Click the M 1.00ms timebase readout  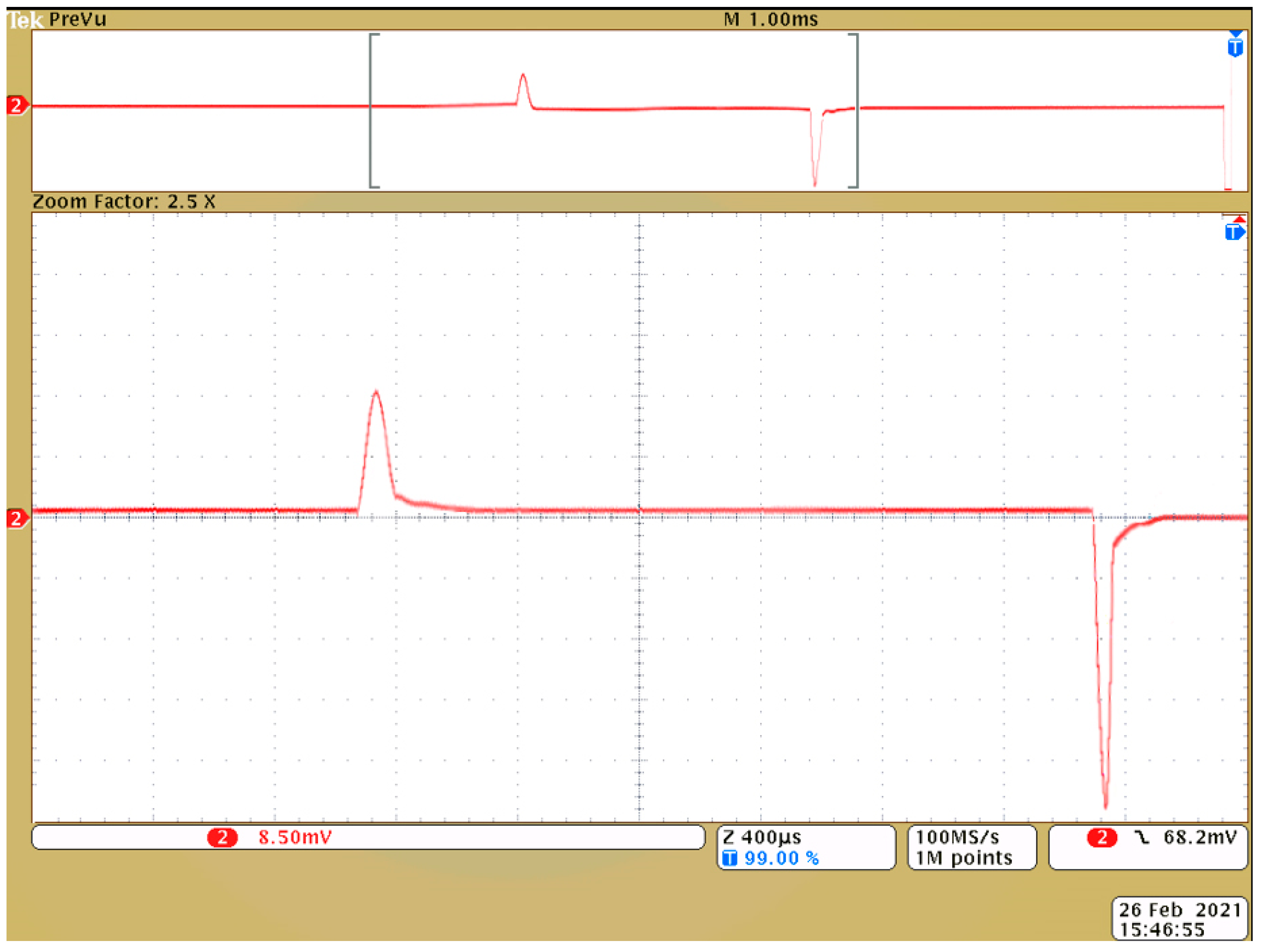pyautogui.click(x=770, y=20)
